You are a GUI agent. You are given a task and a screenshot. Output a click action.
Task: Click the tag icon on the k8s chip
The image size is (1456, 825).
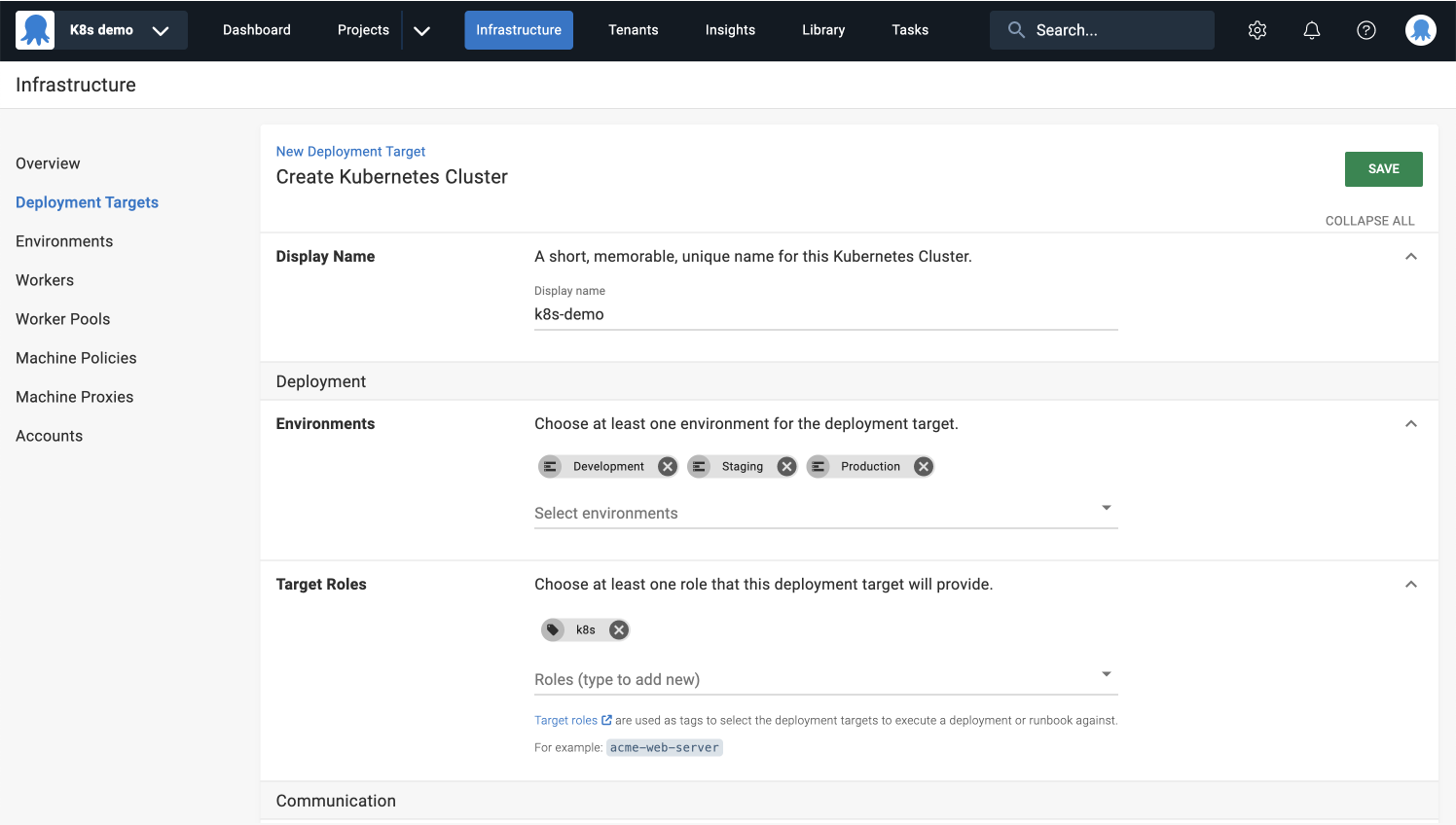pos(554,629)
